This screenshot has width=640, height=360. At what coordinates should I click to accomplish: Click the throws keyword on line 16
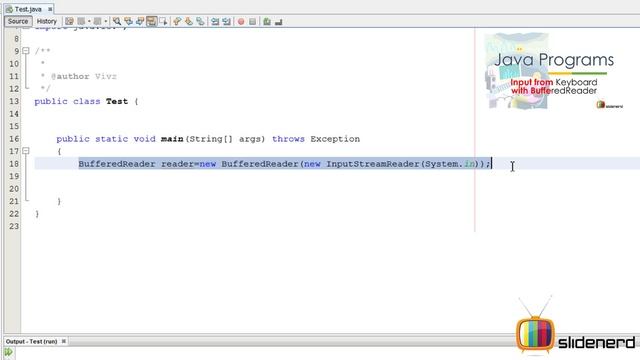(x=288, y=139)
